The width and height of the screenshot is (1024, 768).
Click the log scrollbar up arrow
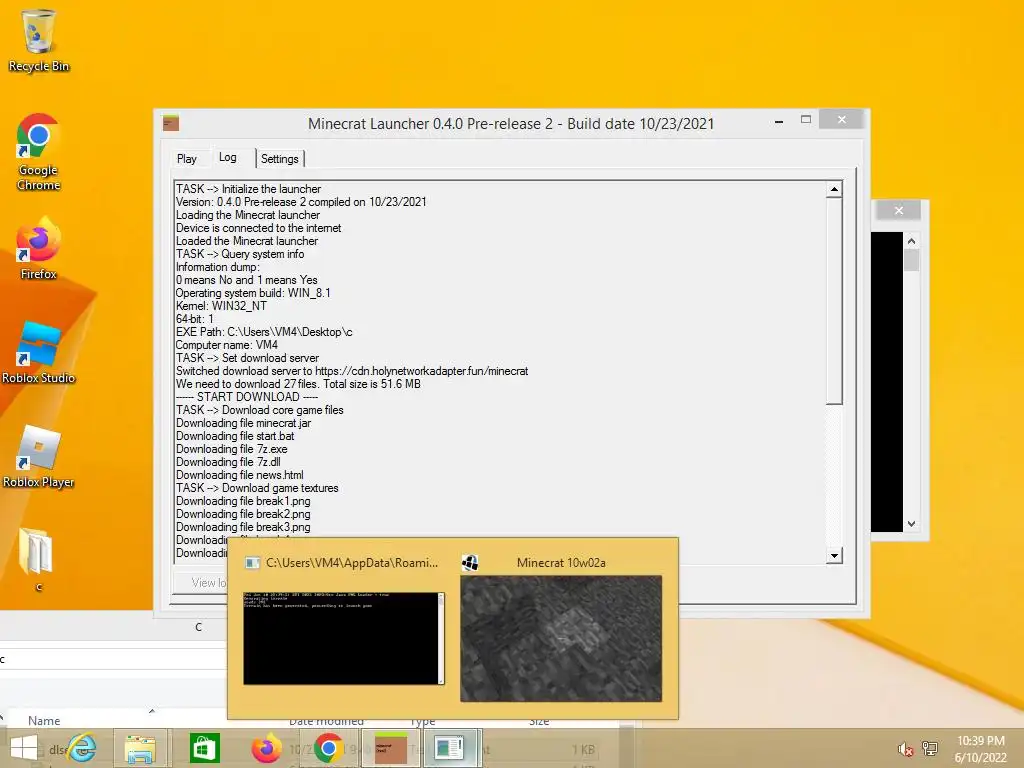834,189
